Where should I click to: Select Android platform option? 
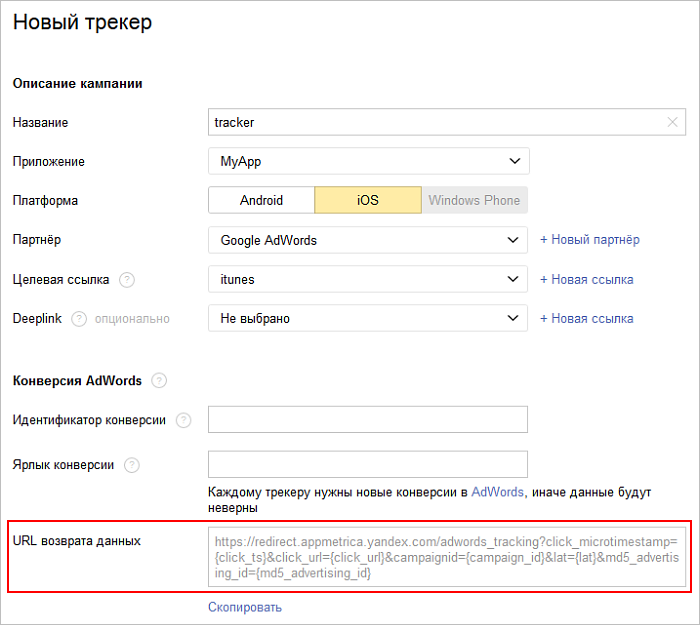(262, 200)
